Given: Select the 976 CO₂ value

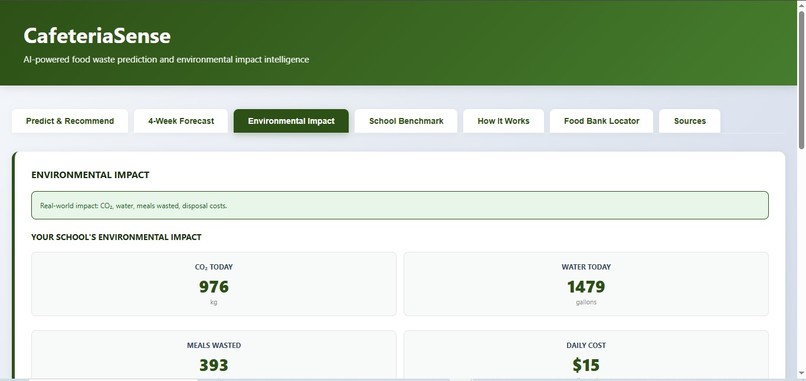Looking at the screenshot, I should coord(214,286).
